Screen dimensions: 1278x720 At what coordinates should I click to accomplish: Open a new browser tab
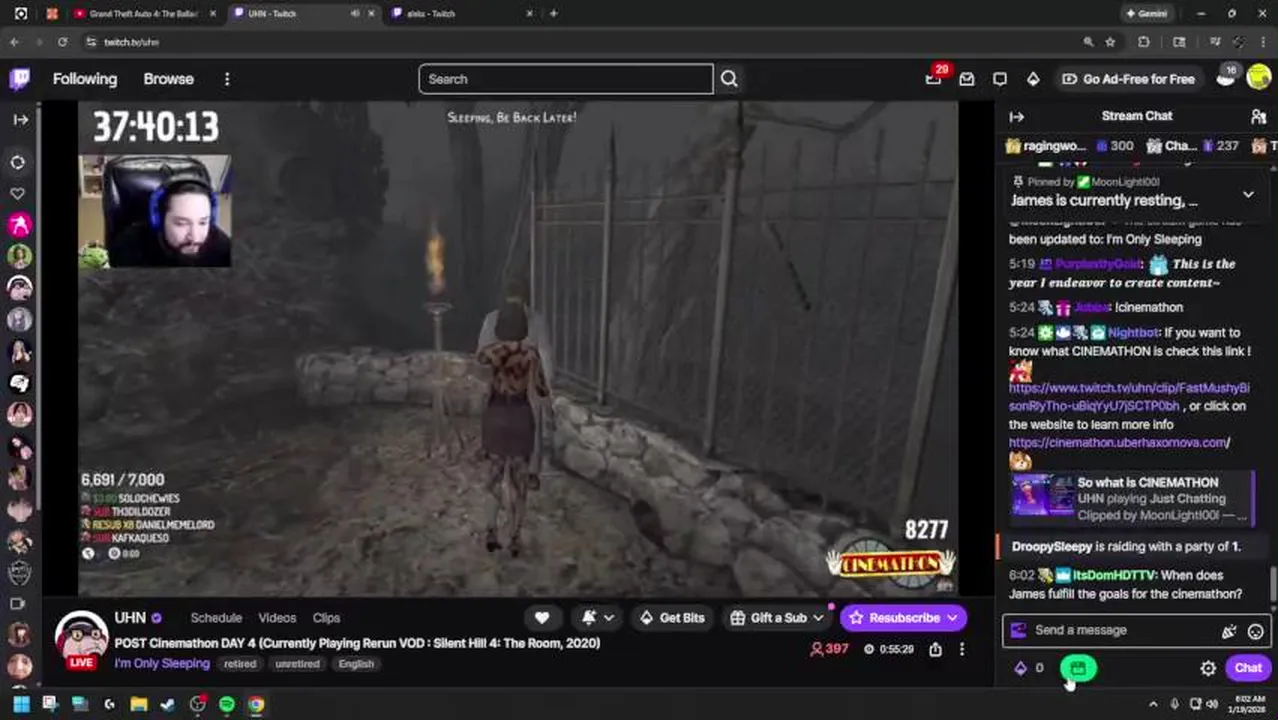553,14
